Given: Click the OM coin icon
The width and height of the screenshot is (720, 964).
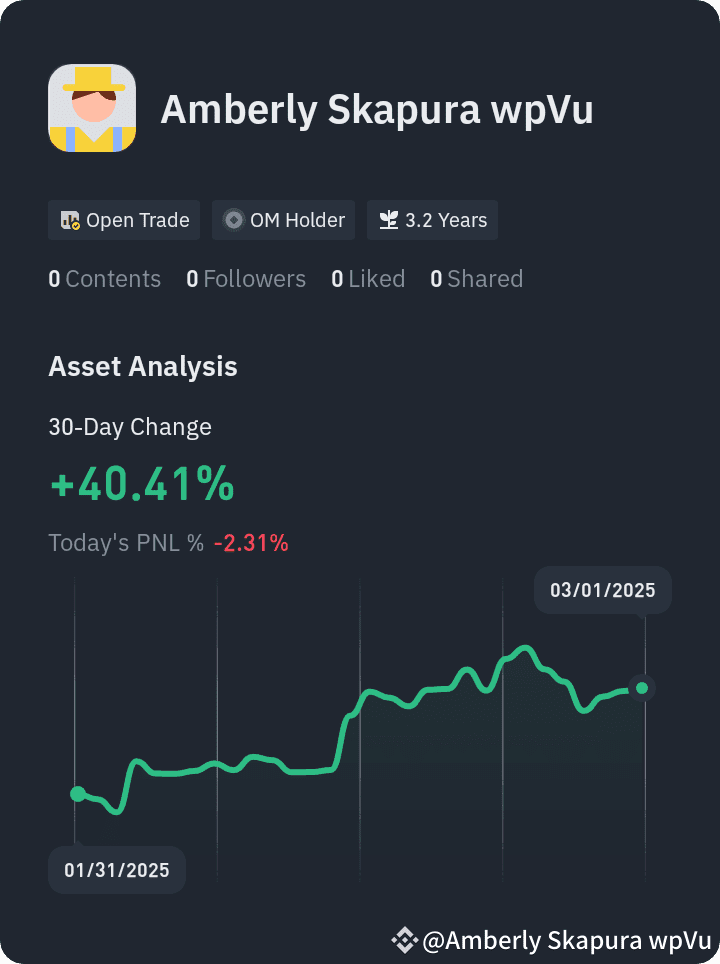Looking at the screenshot, I should (x=234, y=220).
